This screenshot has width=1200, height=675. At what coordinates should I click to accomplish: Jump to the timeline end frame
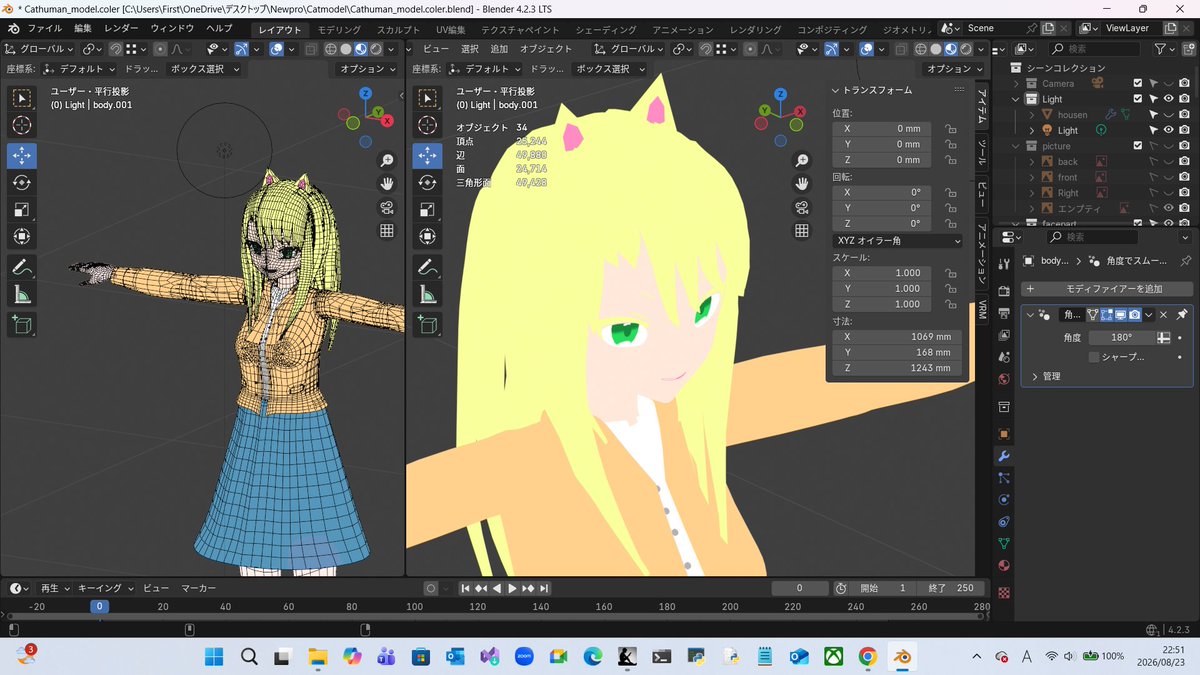pyautogui.click(x=545, y=588)
